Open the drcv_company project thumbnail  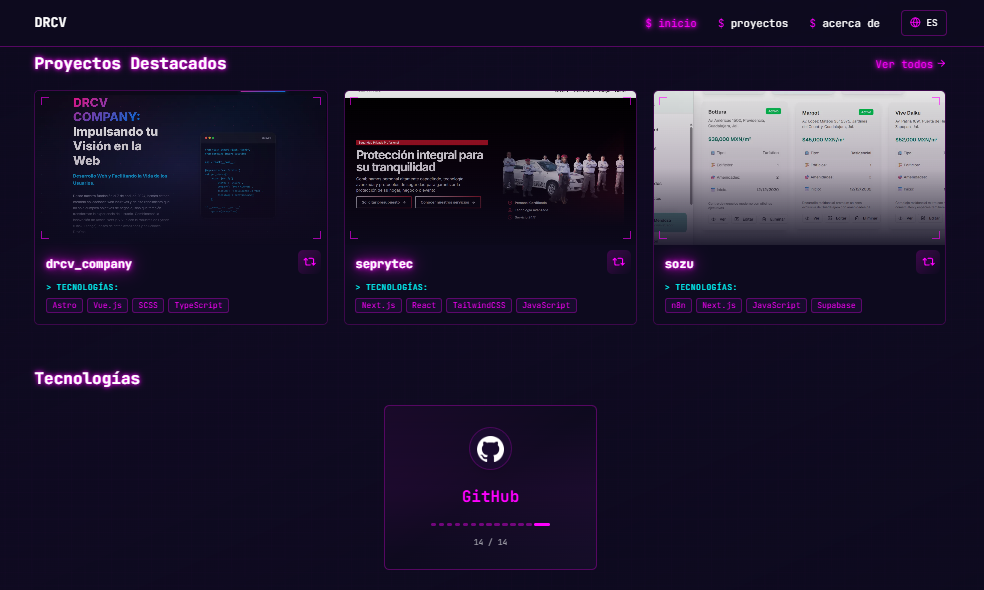tap(181, 166)
